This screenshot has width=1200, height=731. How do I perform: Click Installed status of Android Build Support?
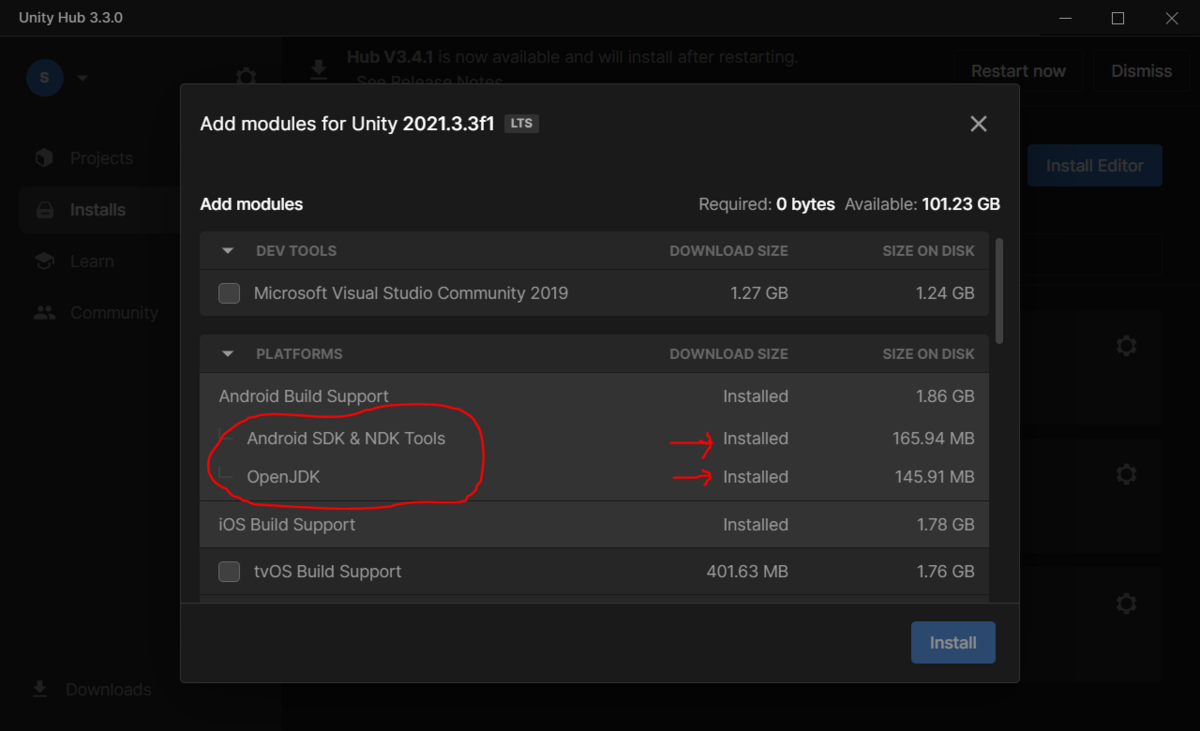(755, 396)
